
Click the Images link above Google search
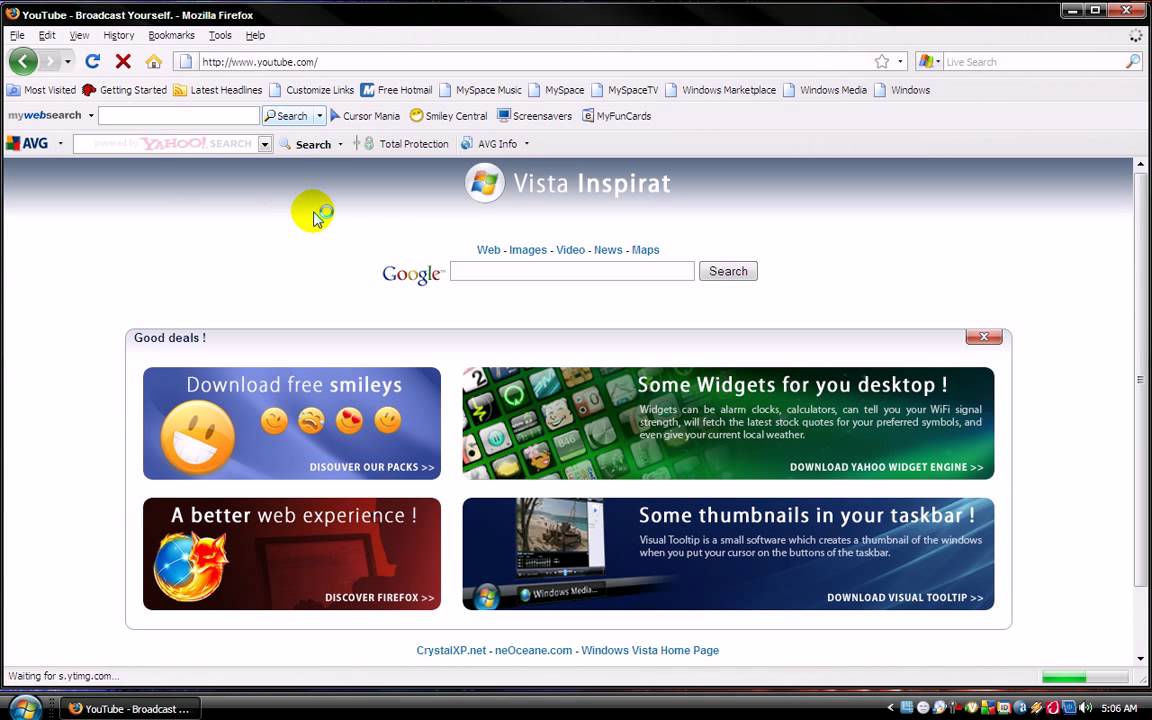click(x=528, y=250)
